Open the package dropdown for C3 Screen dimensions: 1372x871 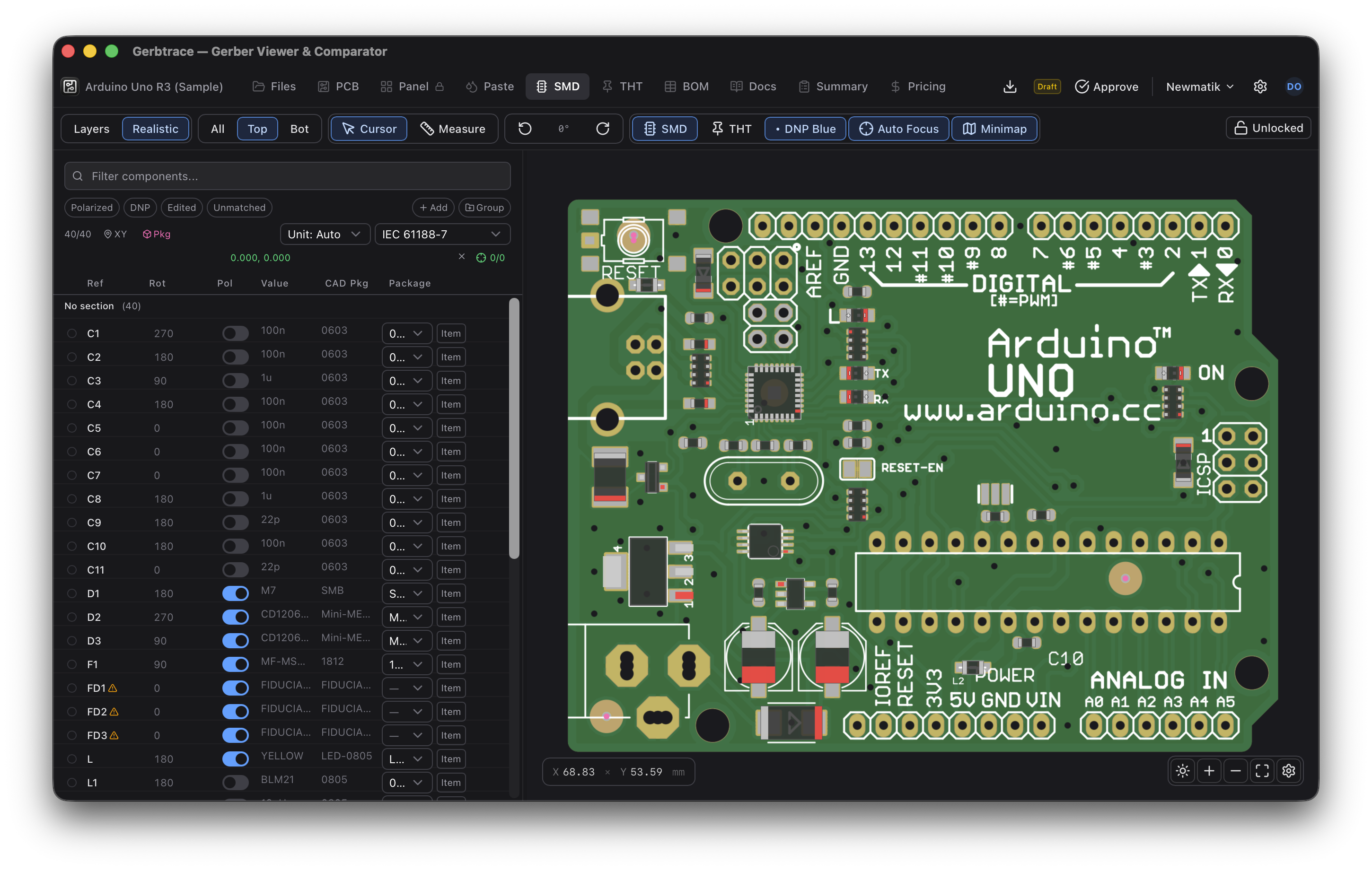[x=406, y=381]
